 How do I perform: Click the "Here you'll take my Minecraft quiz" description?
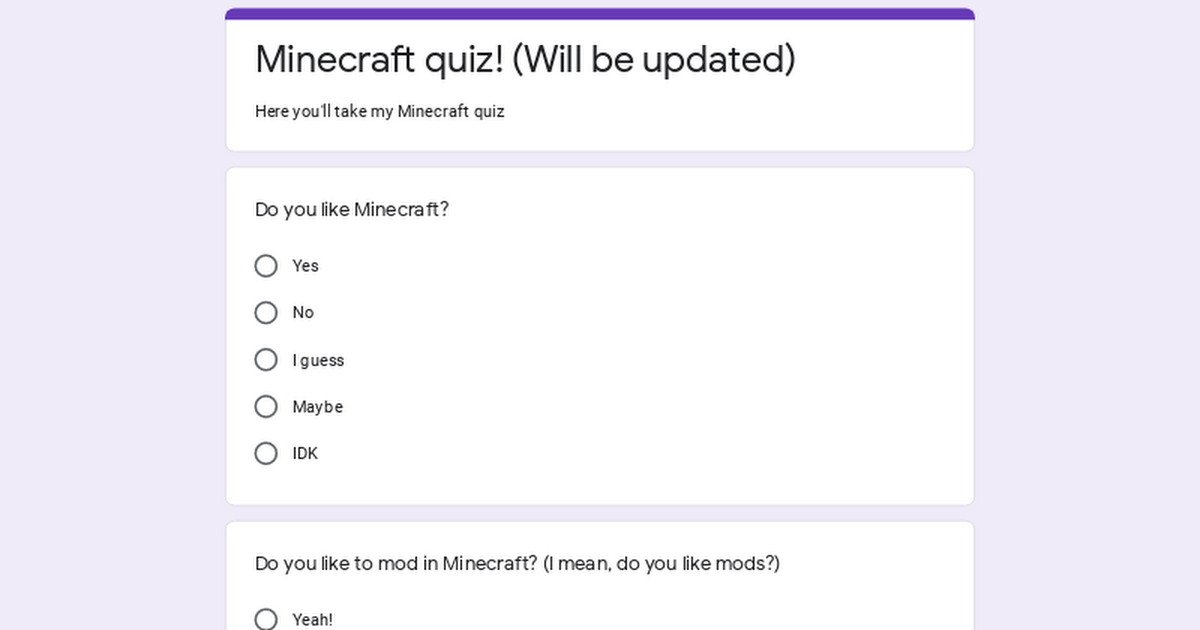tap(380, 111)
